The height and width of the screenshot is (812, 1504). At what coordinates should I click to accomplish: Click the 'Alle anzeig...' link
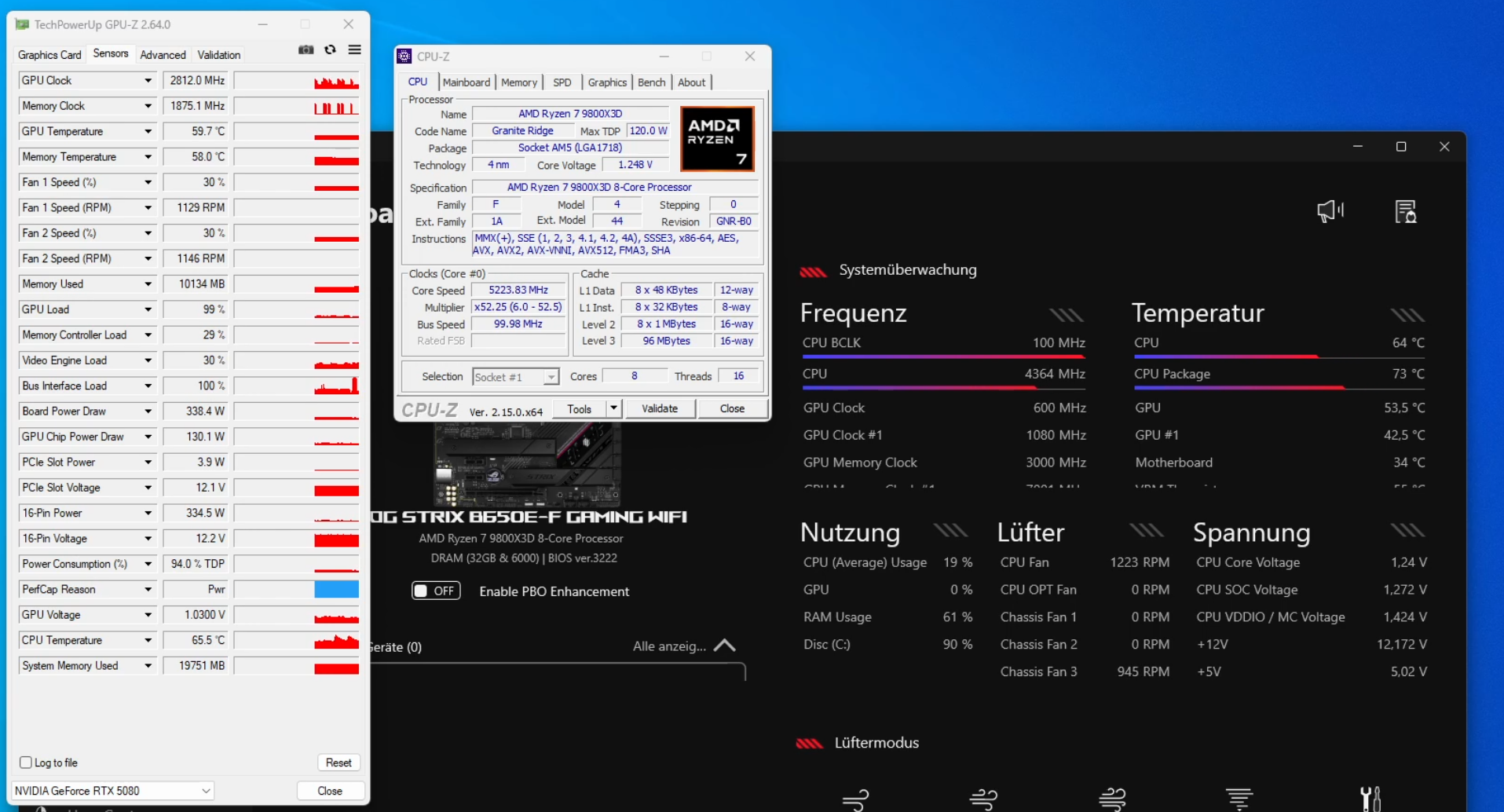[670, 646]
